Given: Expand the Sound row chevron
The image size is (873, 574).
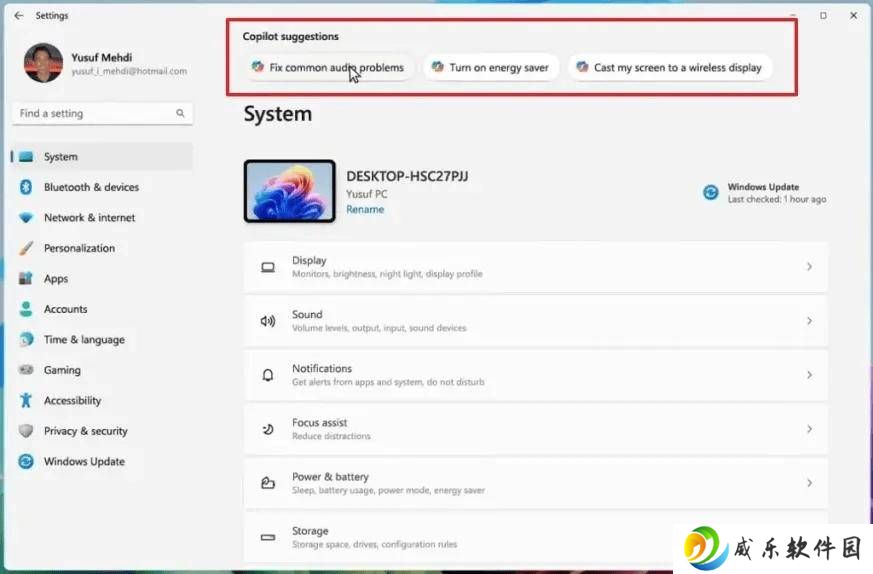Looking at the screenshot, I should tap(809, 321).
